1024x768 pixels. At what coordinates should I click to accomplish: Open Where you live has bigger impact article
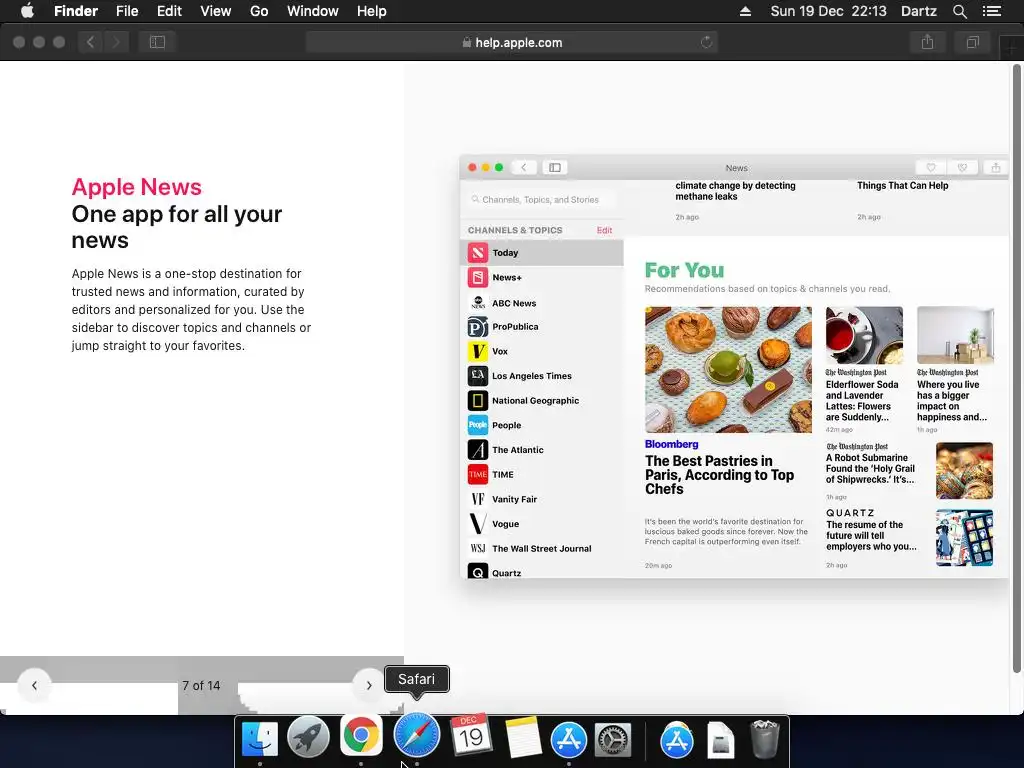pyautogui.click(x=952, y=400)
